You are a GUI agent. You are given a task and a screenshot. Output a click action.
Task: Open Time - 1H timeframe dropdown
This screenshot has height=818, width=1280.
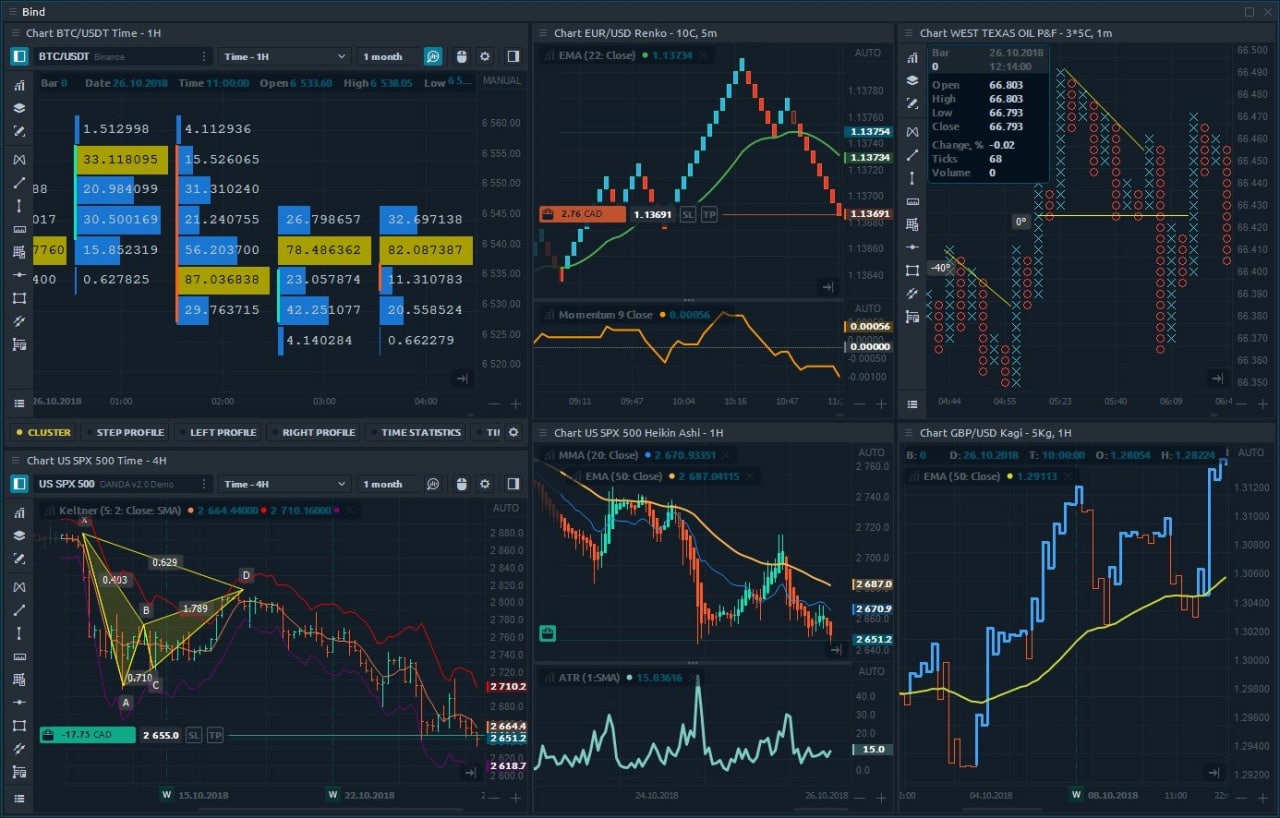tap(285, 57)
